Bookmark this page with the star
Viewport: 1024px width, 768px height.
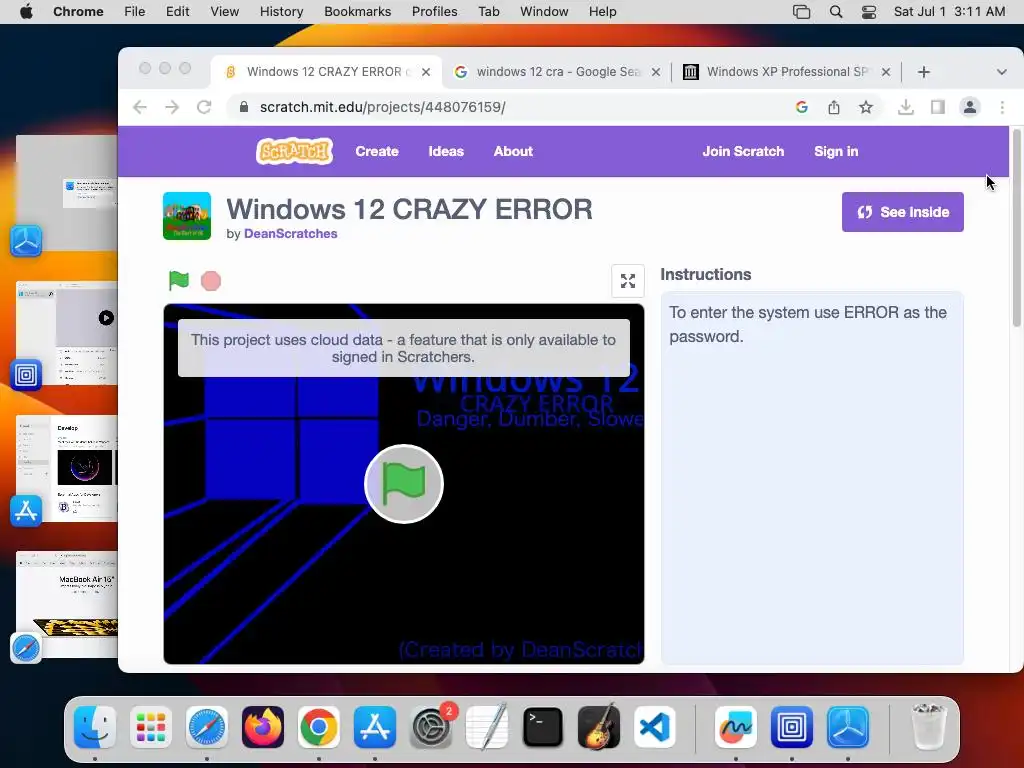pos(866,107)
